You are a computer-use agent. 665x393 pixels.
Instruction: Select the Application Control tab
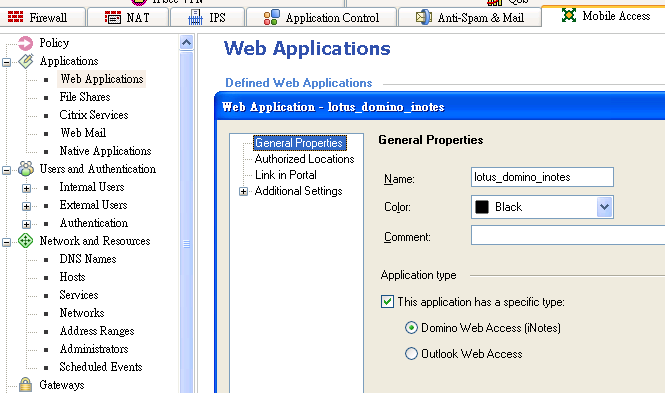321,18
